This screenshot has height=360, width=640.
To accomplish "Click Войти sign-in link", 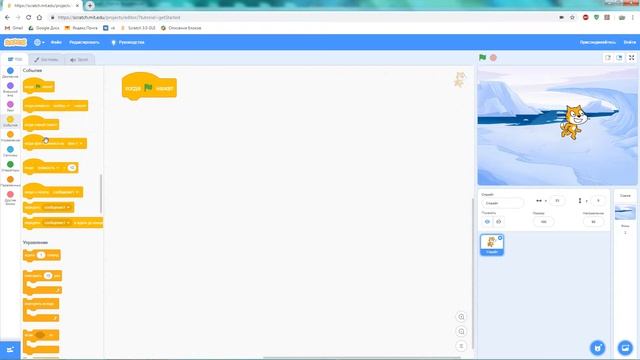I will [629, 42].
